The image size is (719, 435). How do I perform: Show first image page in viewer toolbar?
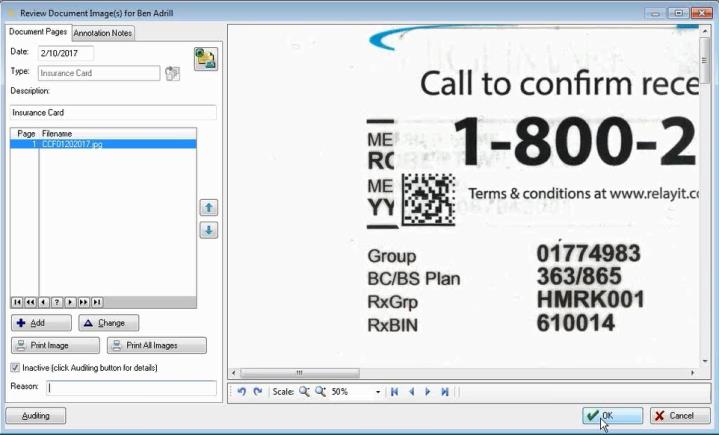click(x=394, y=392)
